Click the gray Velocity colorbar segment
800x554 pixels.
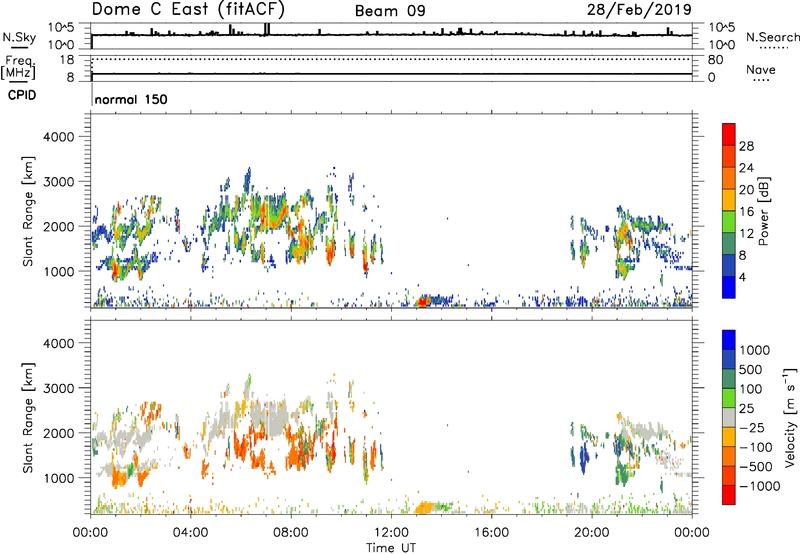click(729, 418)
